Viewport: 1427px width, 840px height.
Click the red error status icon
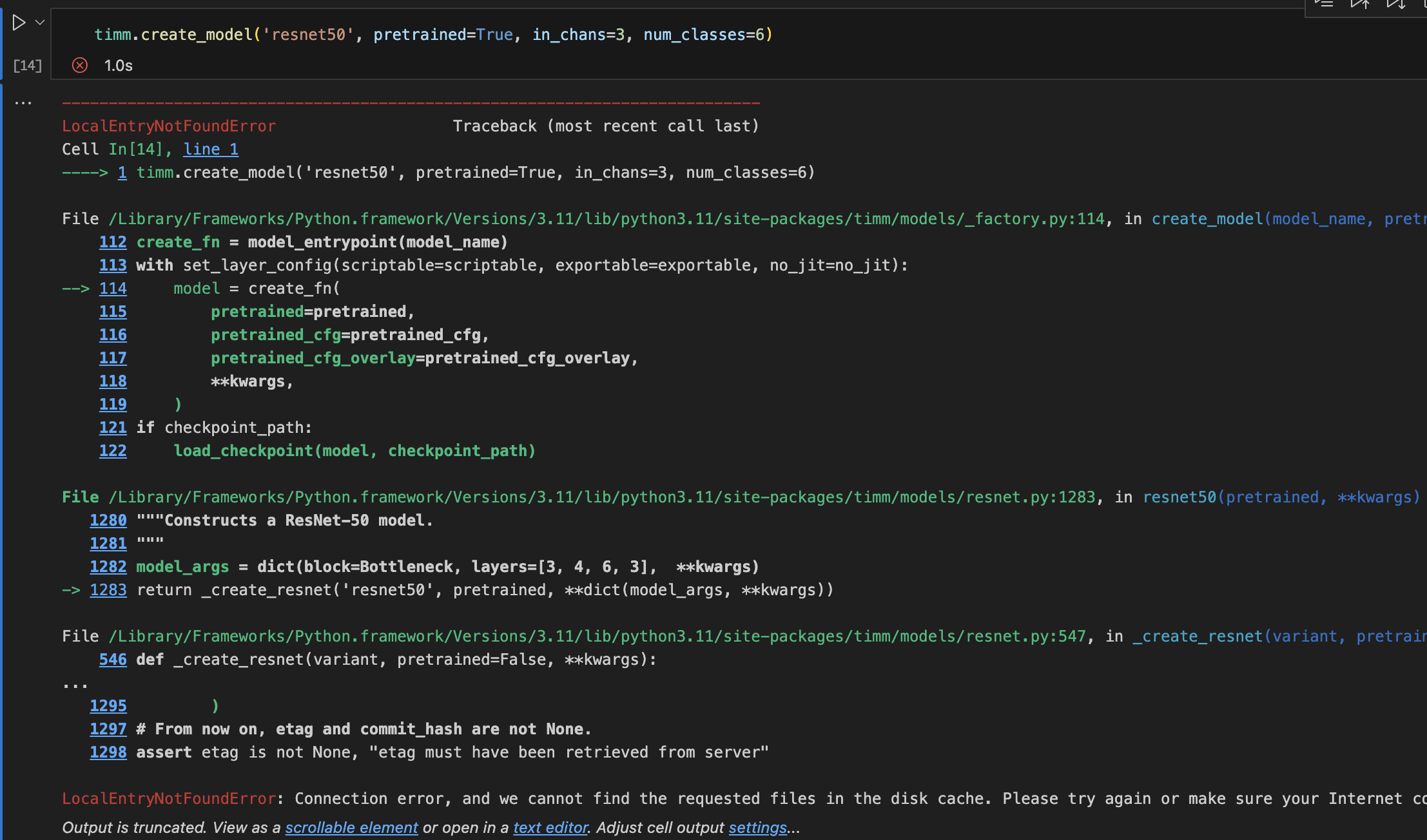tap(80, 65)
